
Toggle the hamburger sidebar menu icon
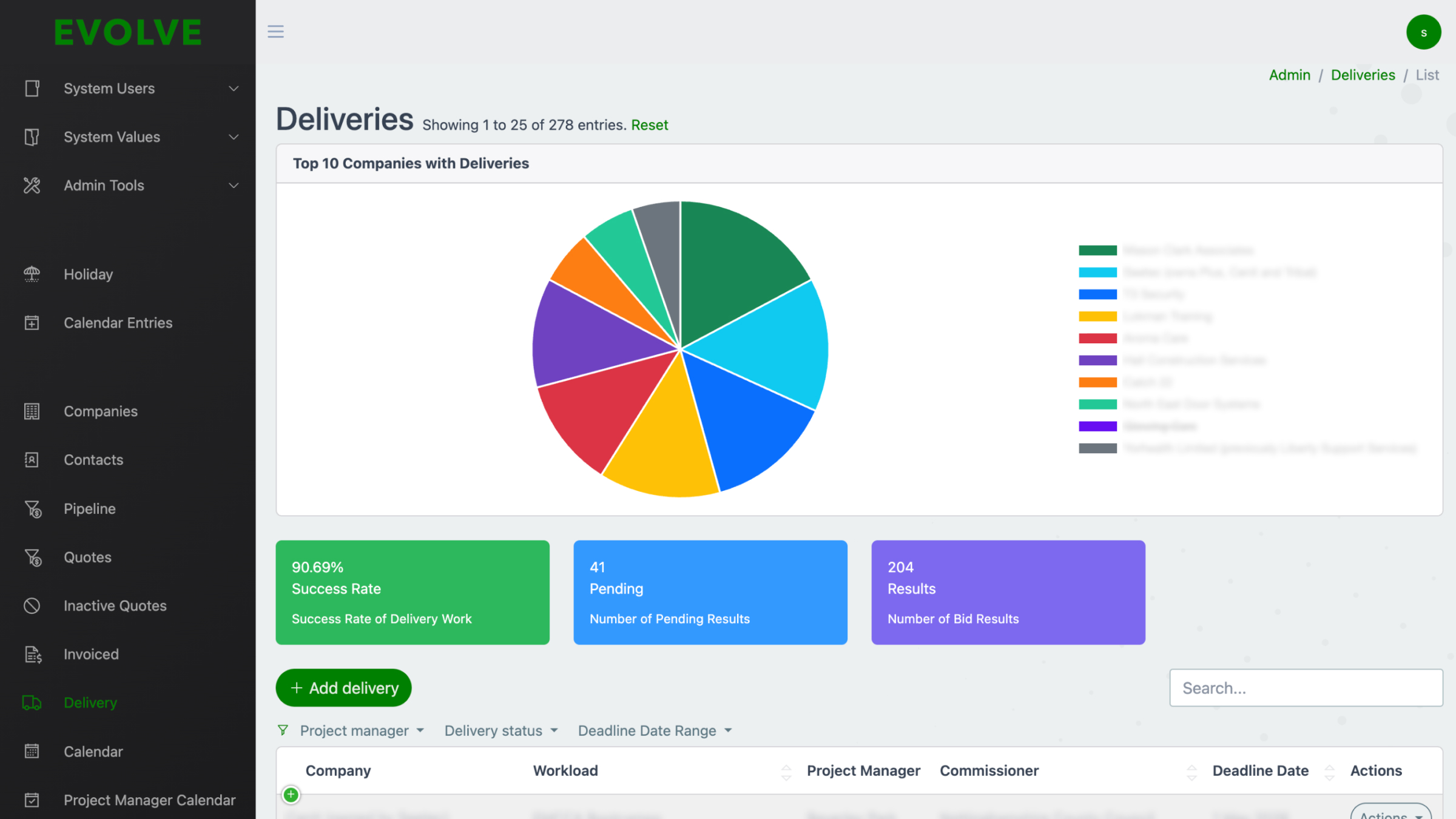click(x=275, y=32)
